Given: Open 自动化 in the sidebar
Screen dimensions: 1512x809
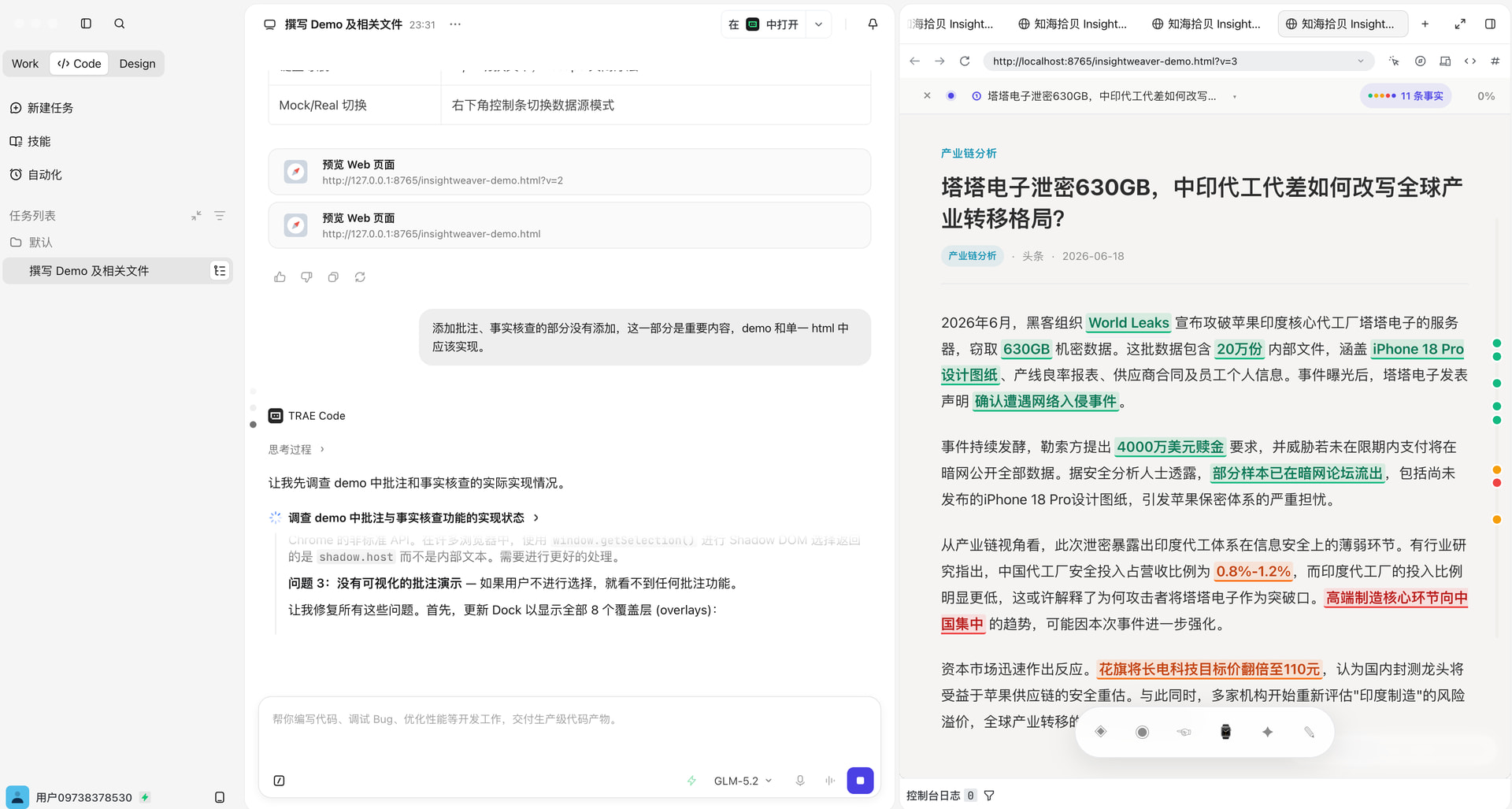Looking at the screenshot, I should [35, 175].
